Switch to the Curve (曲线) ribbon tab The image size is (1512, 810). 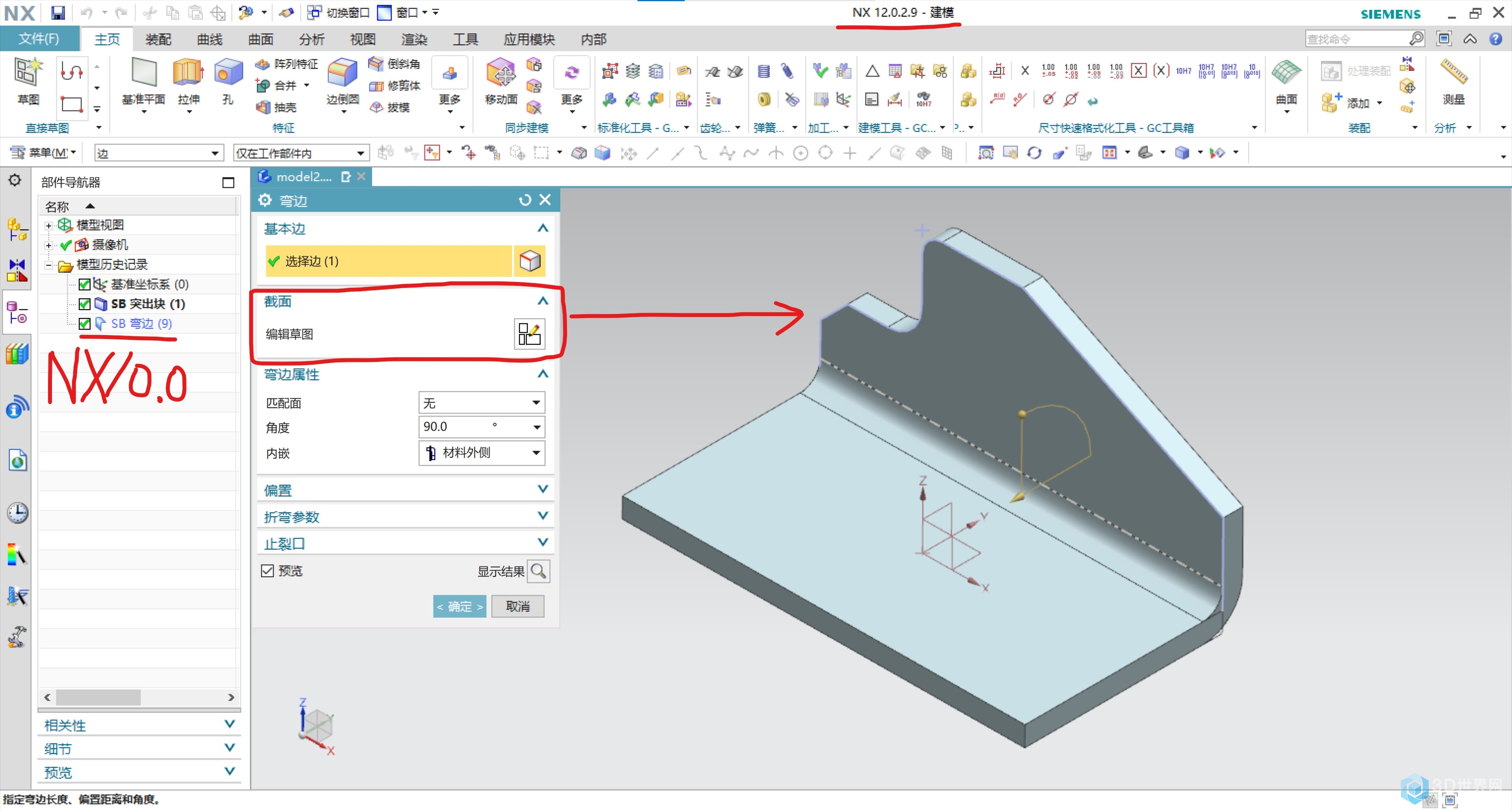[x=209, y=39]
